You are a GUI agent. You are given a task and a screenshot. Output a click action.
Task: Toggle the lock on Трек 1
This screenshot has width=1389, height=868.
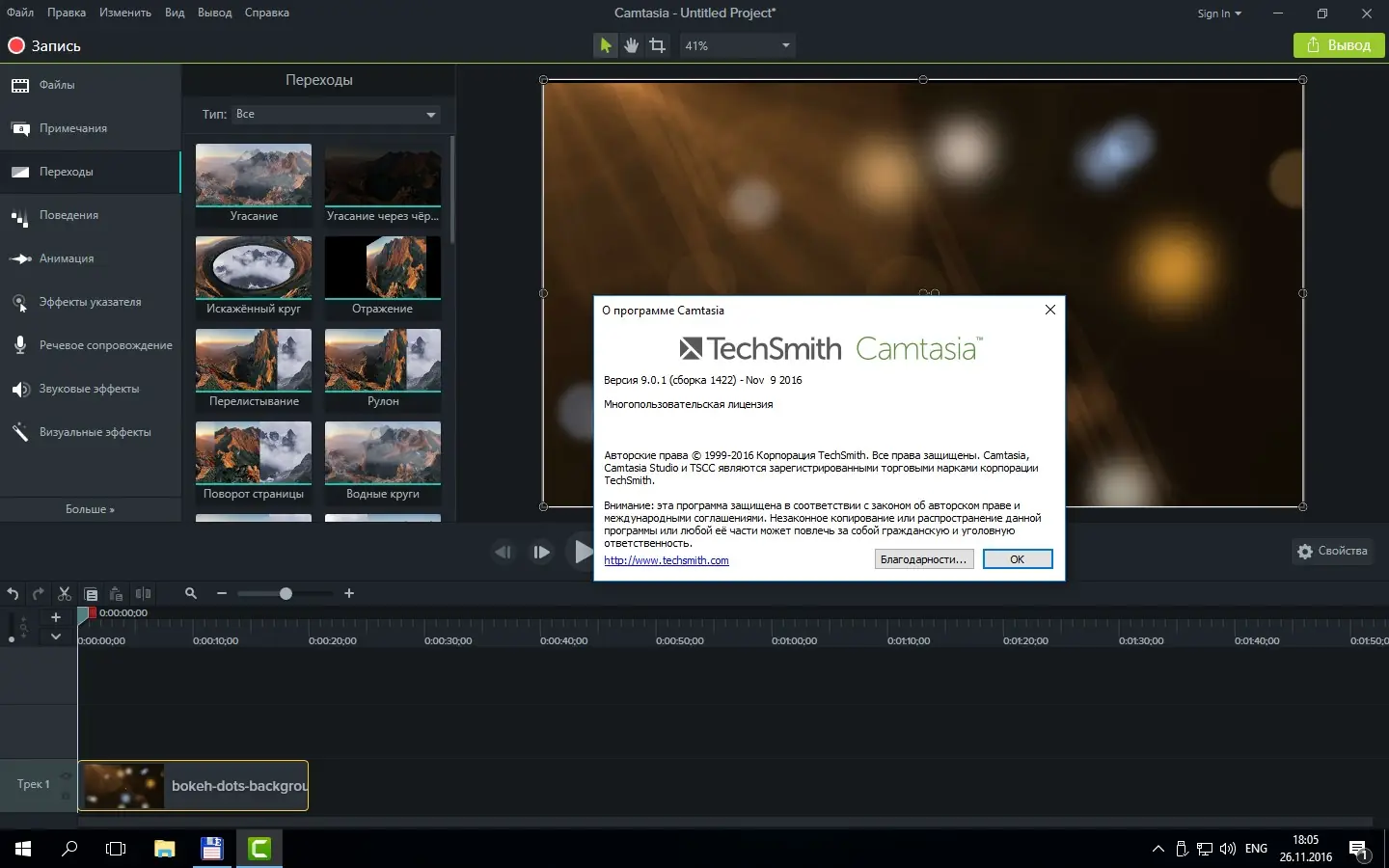coord(66,796)
